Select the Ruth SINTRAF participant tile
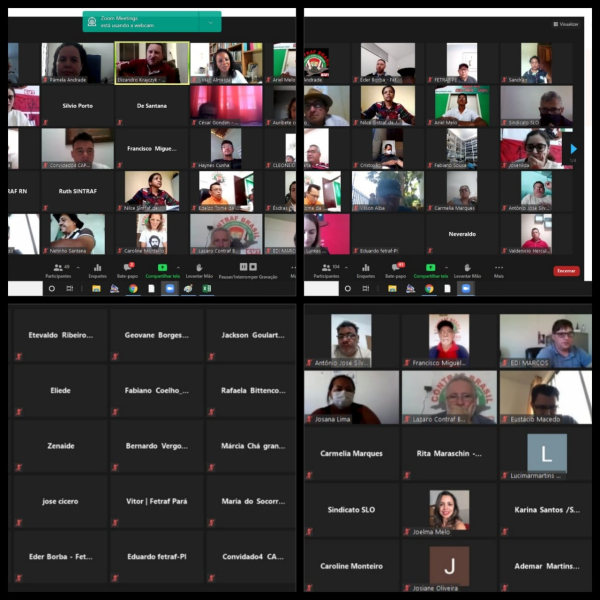600x600 pixels. pyautogui.click(x=77, y=191)
